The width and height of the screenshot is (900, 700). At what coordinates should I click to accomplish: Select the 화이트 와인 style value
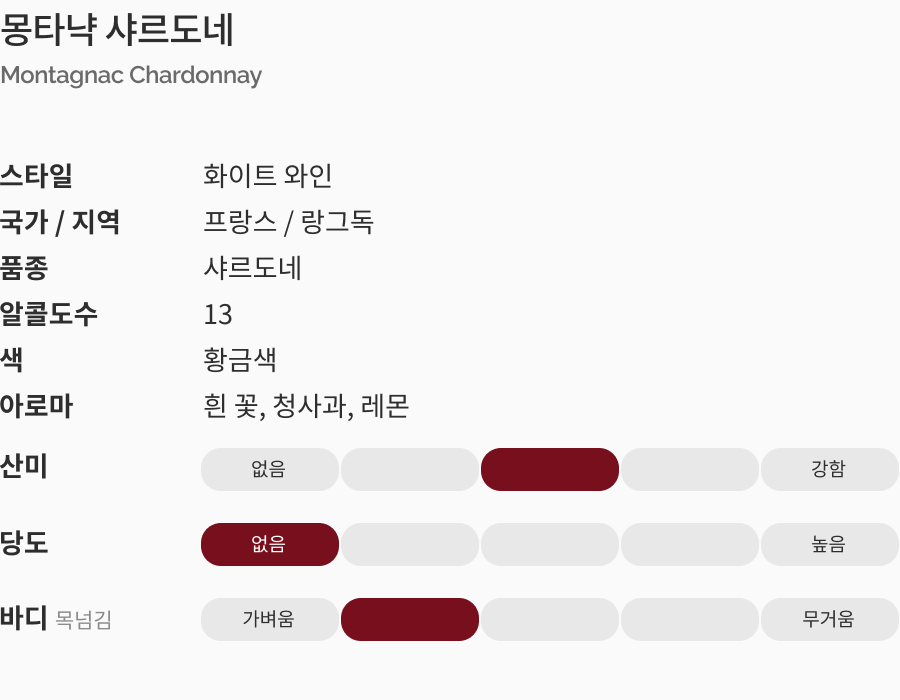tap(268, 176)
